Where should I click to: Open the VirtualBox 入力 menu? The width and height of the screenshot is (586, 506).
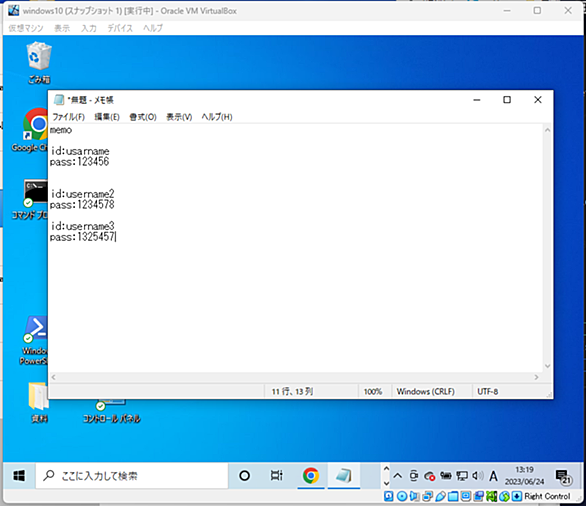click(89, 28)
